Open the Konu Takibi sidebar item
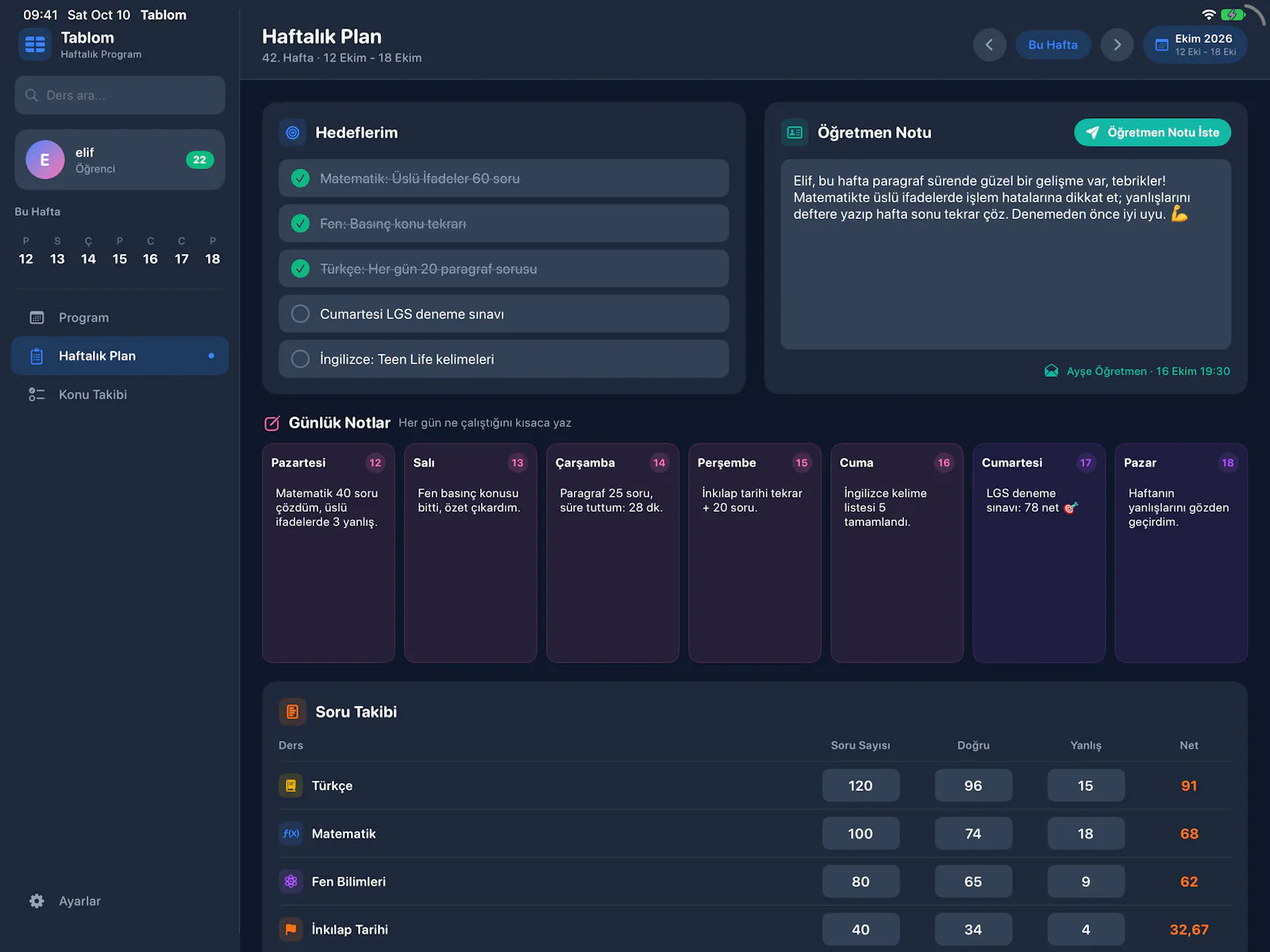Screen dimensions: 1270x952 (x=120, y=394)
